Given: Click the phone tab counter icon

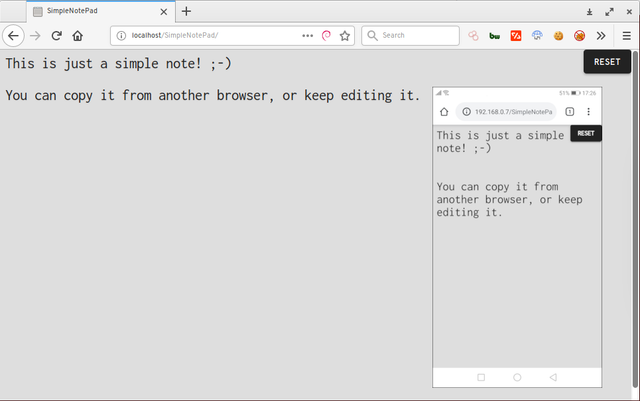Looking at the screenshot, I should coord(570,111).
